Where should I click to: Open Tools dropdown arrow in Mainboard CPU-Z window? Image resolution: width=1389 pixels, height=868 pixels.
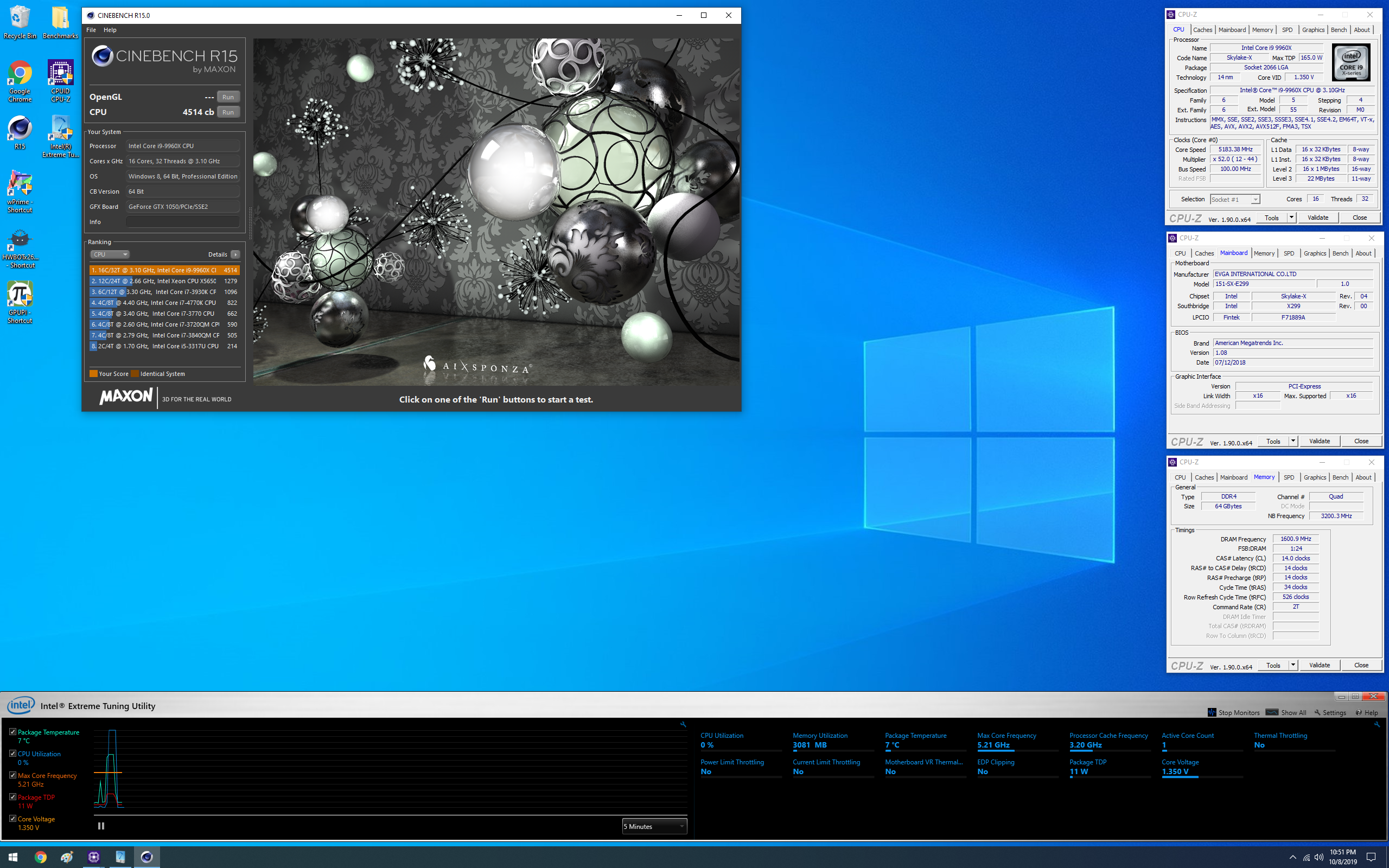point(1293,442)
